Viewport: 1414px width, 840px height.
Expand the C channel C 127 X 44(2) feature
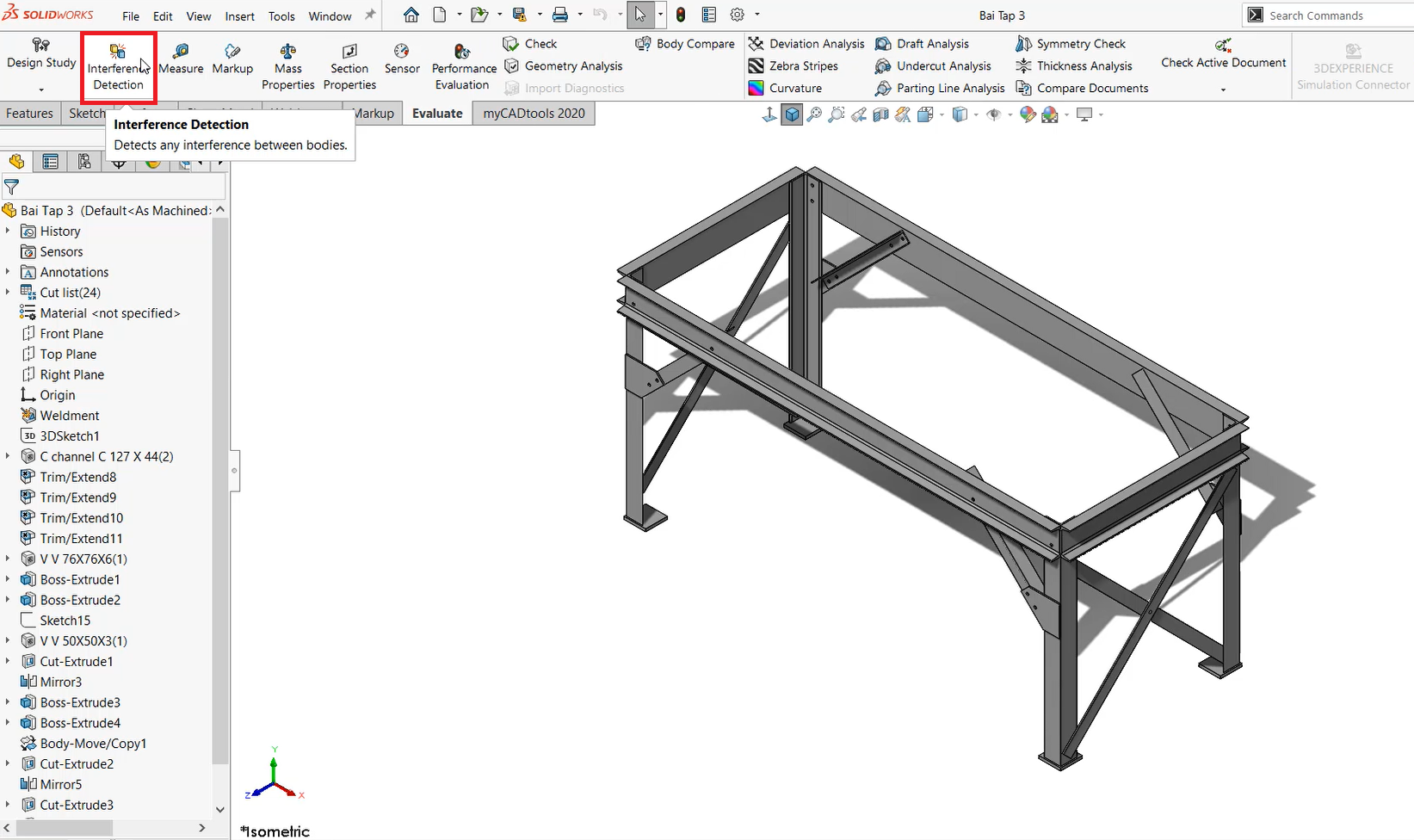point(8,456)
